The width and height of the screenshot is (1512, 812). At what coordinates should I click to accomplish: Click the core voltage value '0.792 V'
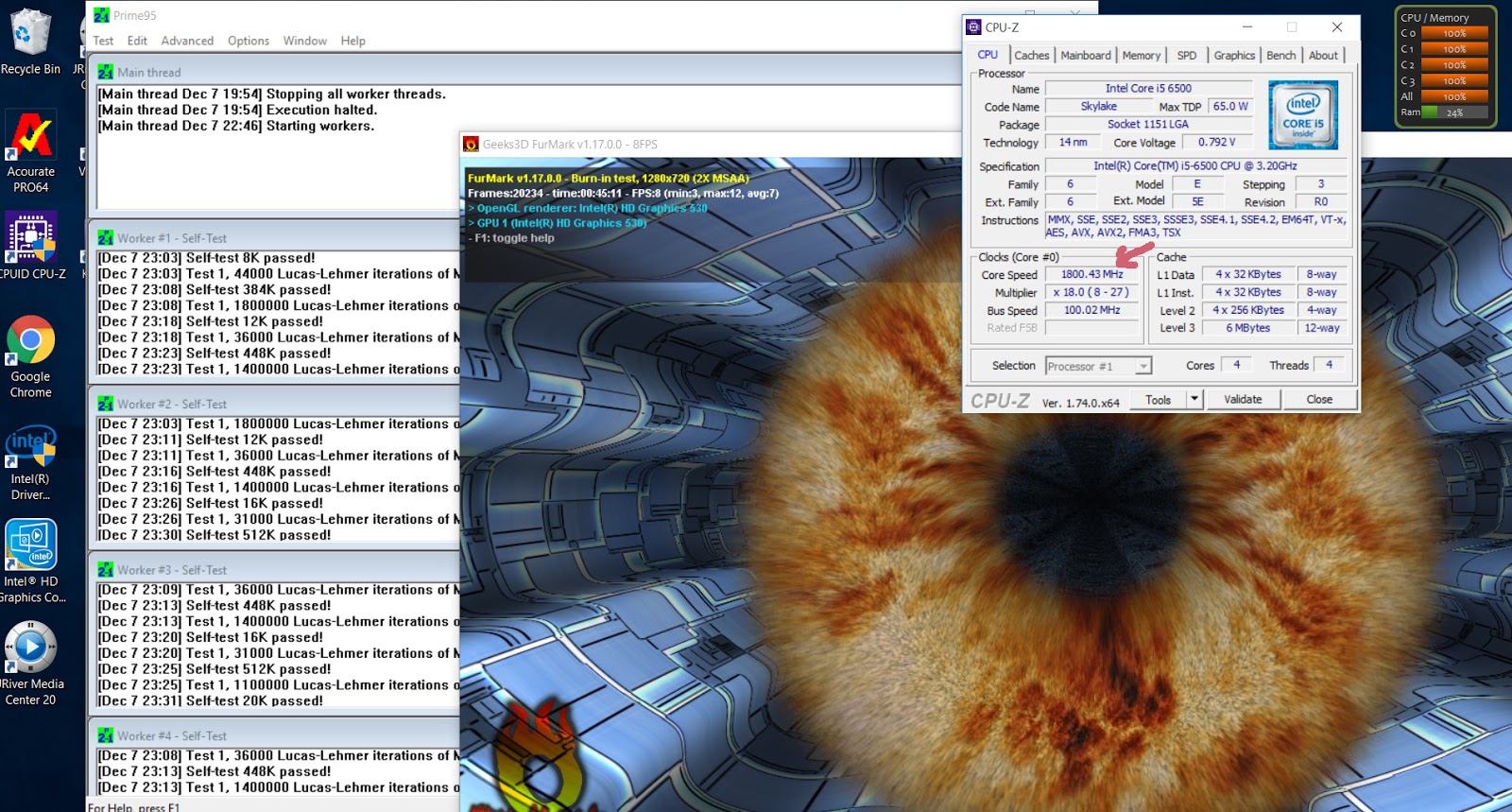coord(1217,143)
